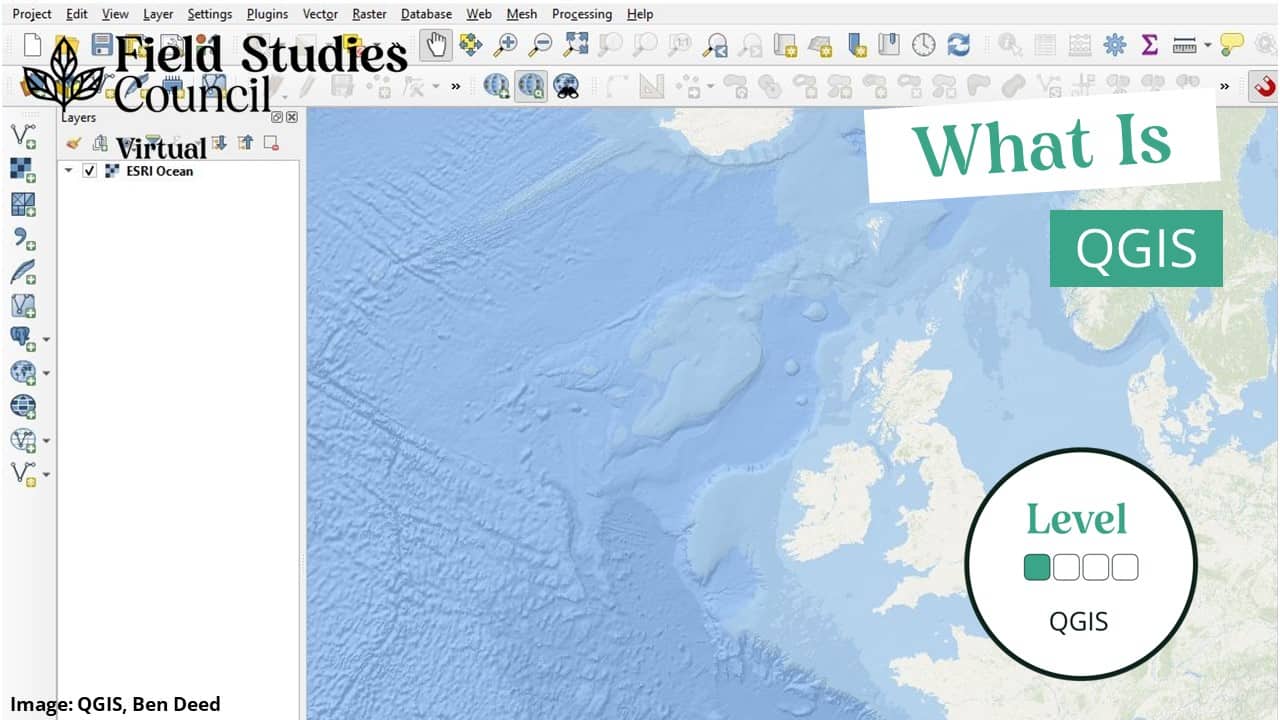Viewport: 1280px width, 720px height.
Task: Open Layer Styling brush icon in Layers panel
Action: pos(72,143)
